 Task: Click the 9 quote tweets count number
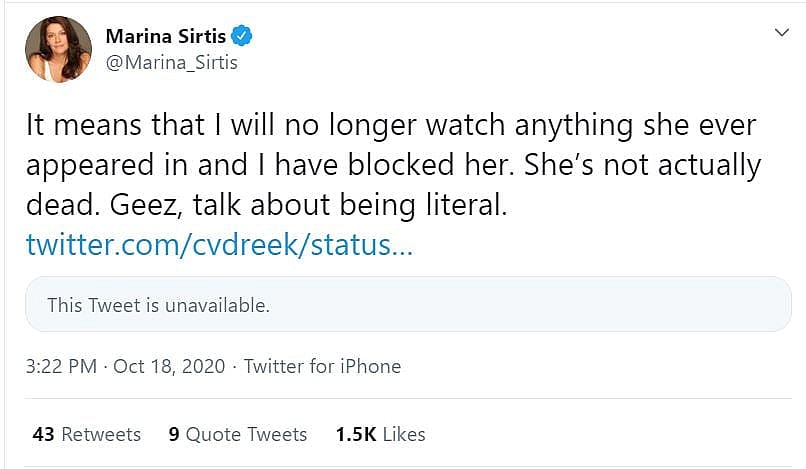click(x=174, y=434)
